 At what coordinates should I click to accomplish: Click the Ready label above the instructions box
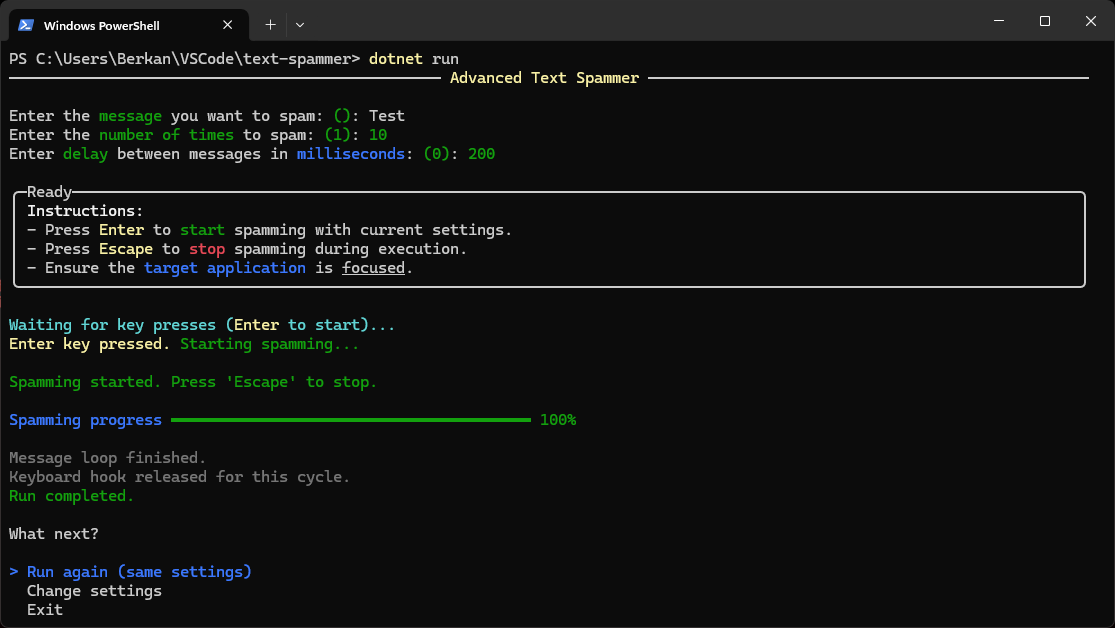(x=48, y=191)
